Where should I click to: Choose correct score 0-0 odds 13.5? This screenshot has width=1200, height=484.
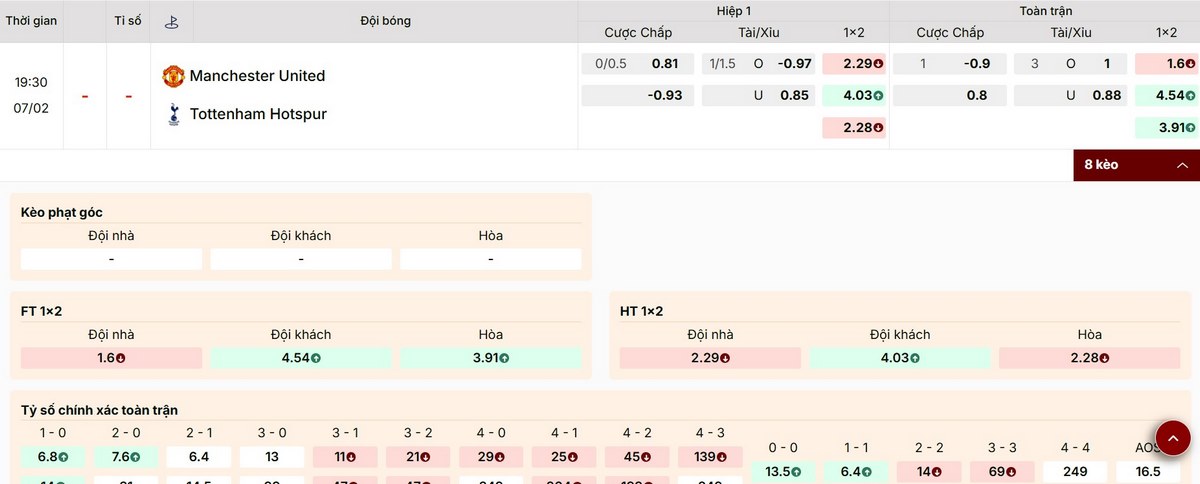(x=782, y=471)
